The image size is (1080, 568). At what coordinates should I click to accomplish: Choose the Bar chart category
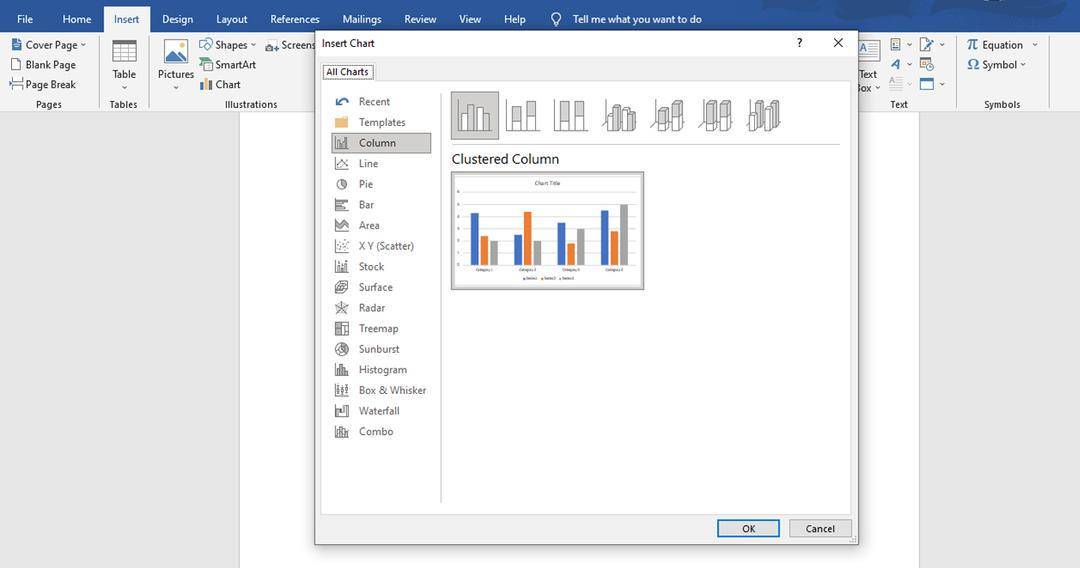(x=381, y=204)
